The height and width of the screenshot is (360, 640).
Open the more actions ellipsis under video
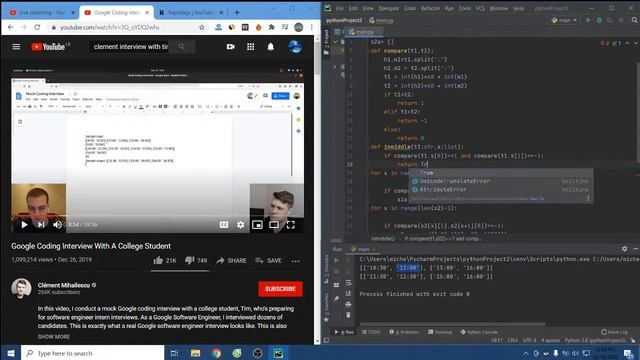[x=296, y=261]
